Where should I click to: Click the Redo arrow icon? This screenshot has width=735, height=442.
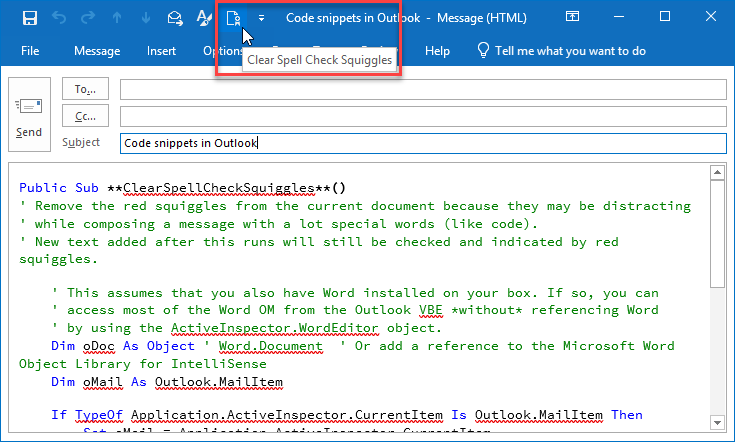click(88, 18)
